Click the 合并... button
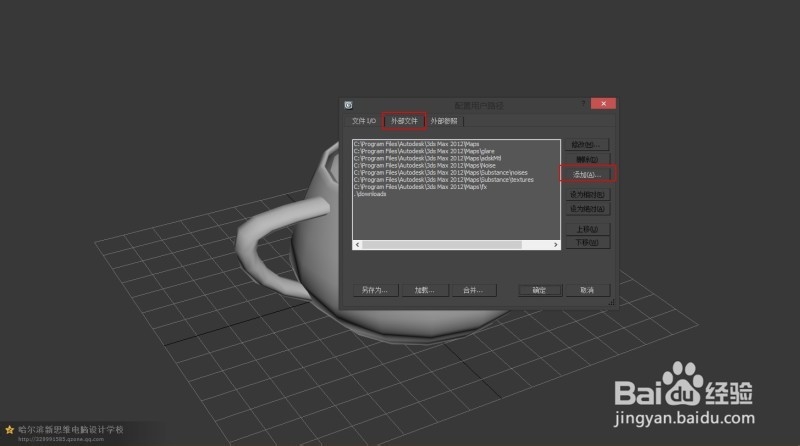The height and width of the screenshot is (446, 800). coord(473,290)
